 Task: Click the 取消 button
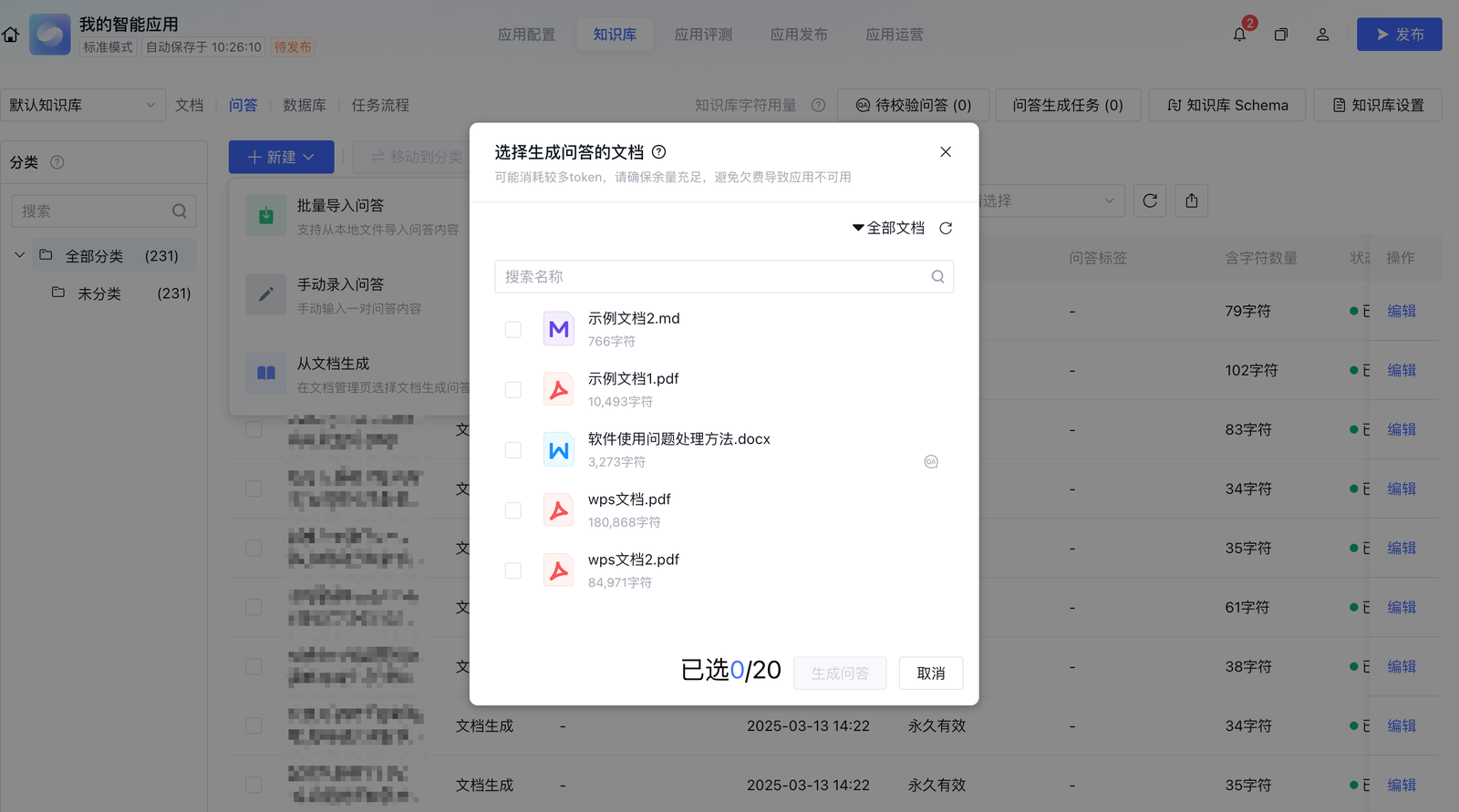(931, 673)
